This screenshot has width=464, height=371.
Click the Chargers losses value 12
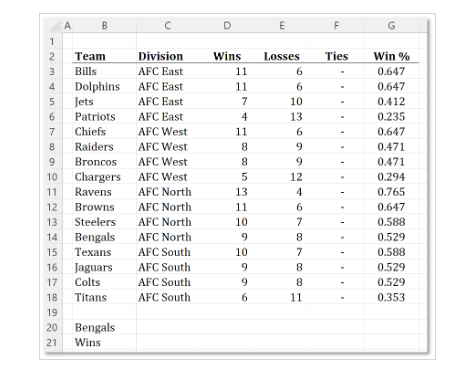296,177
